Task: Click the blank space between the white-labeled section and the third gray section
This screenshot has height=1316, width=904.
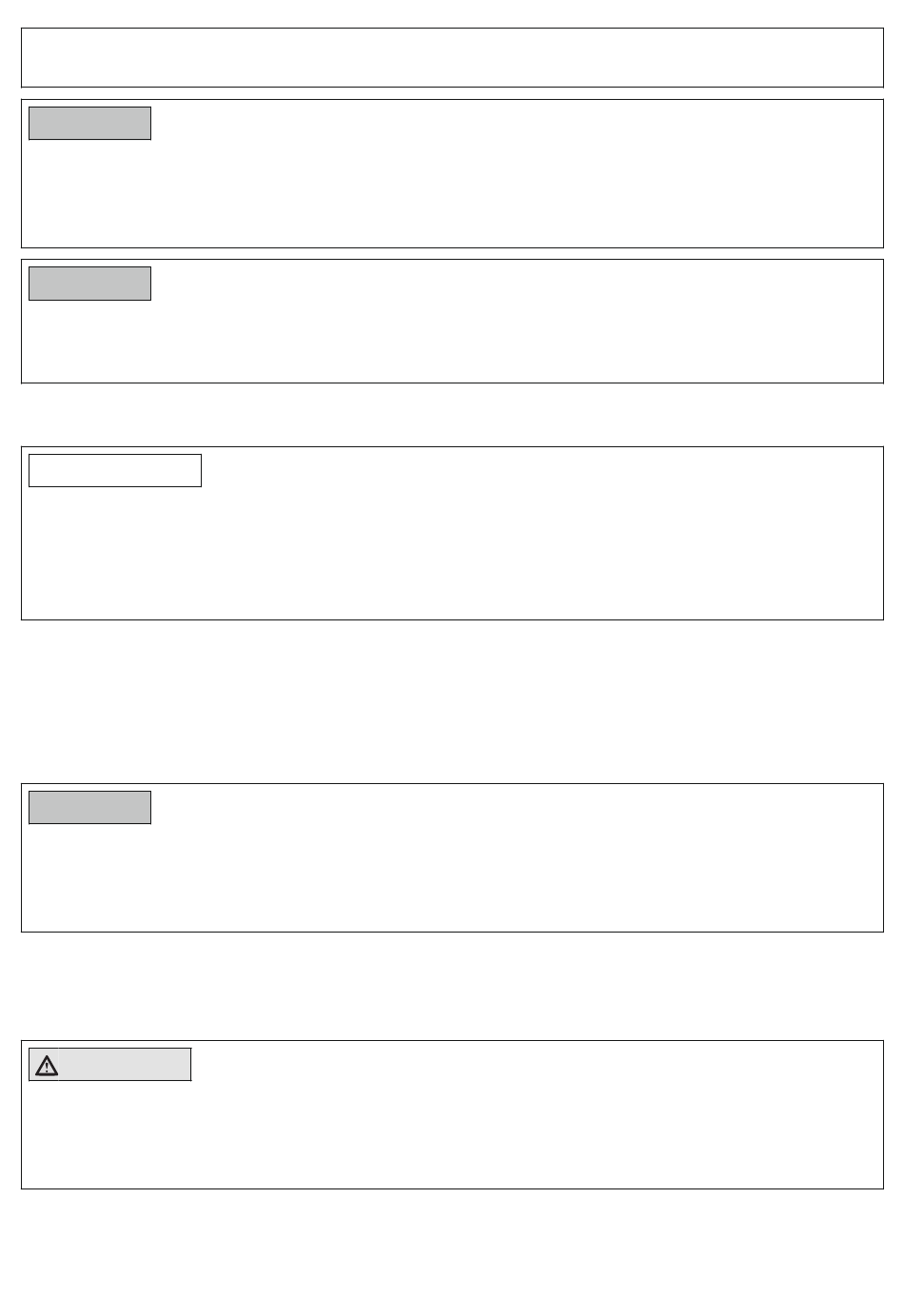Action: tap(452, 701)
